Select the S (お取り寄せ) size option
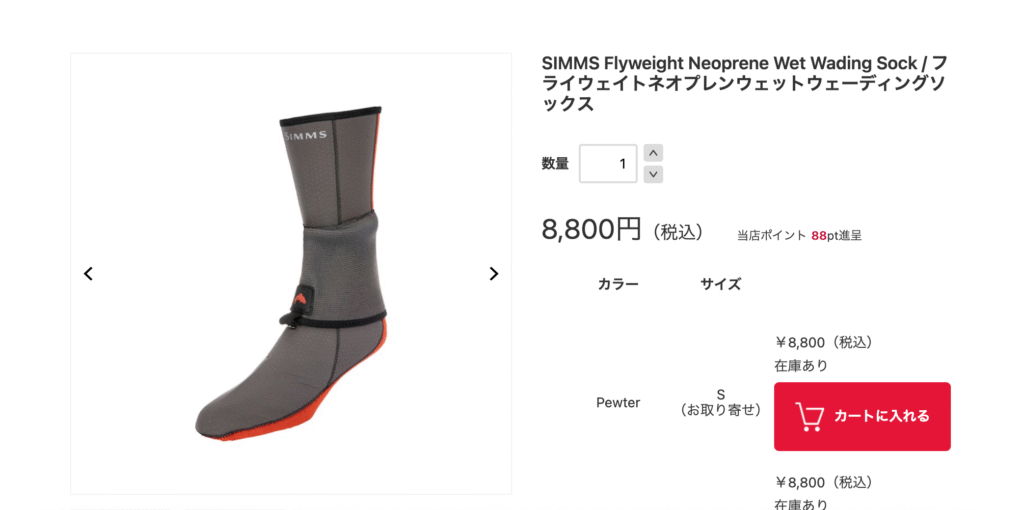This screenshot has height=510, width=1024. coord(721,403)
